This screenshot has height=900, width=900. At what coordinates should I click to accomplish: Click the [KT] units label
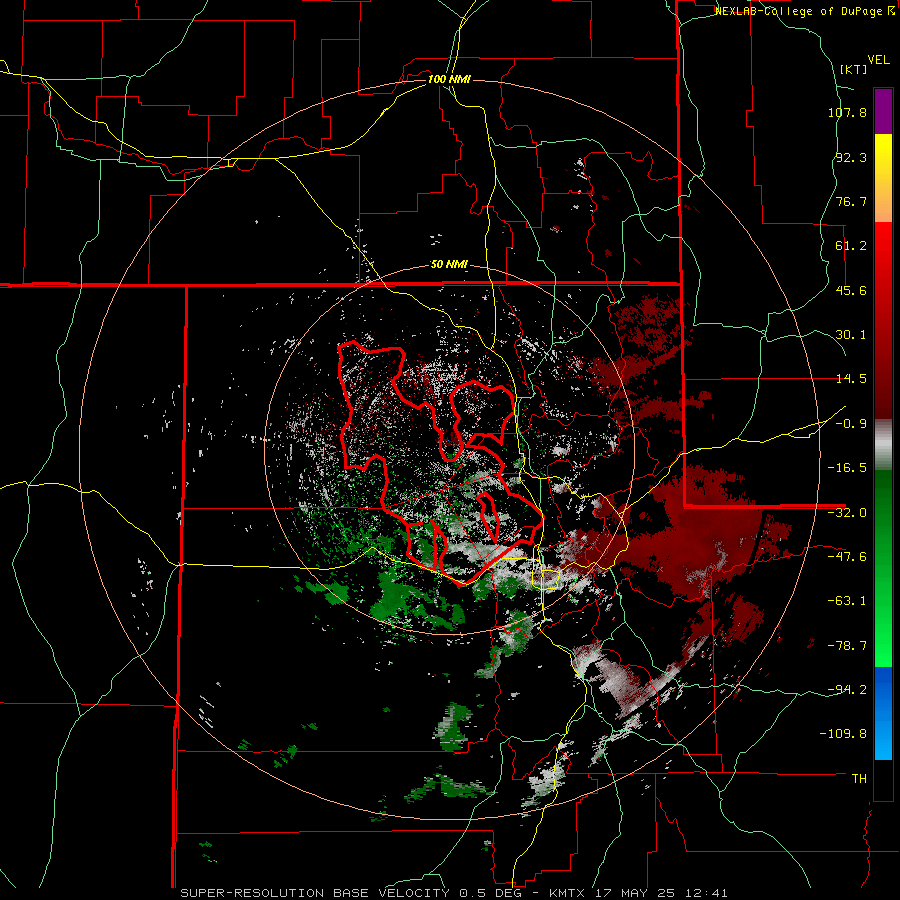(x=853, y=69)
